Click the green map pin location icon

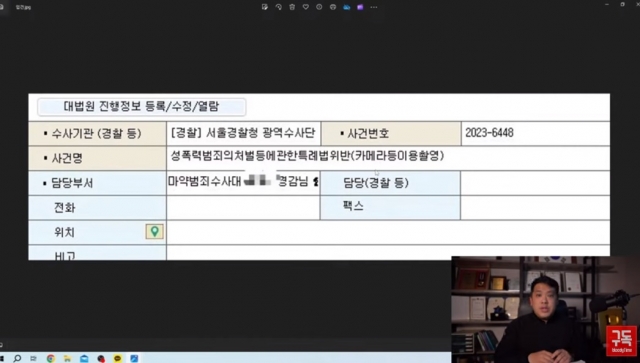[x=155, y=232]
